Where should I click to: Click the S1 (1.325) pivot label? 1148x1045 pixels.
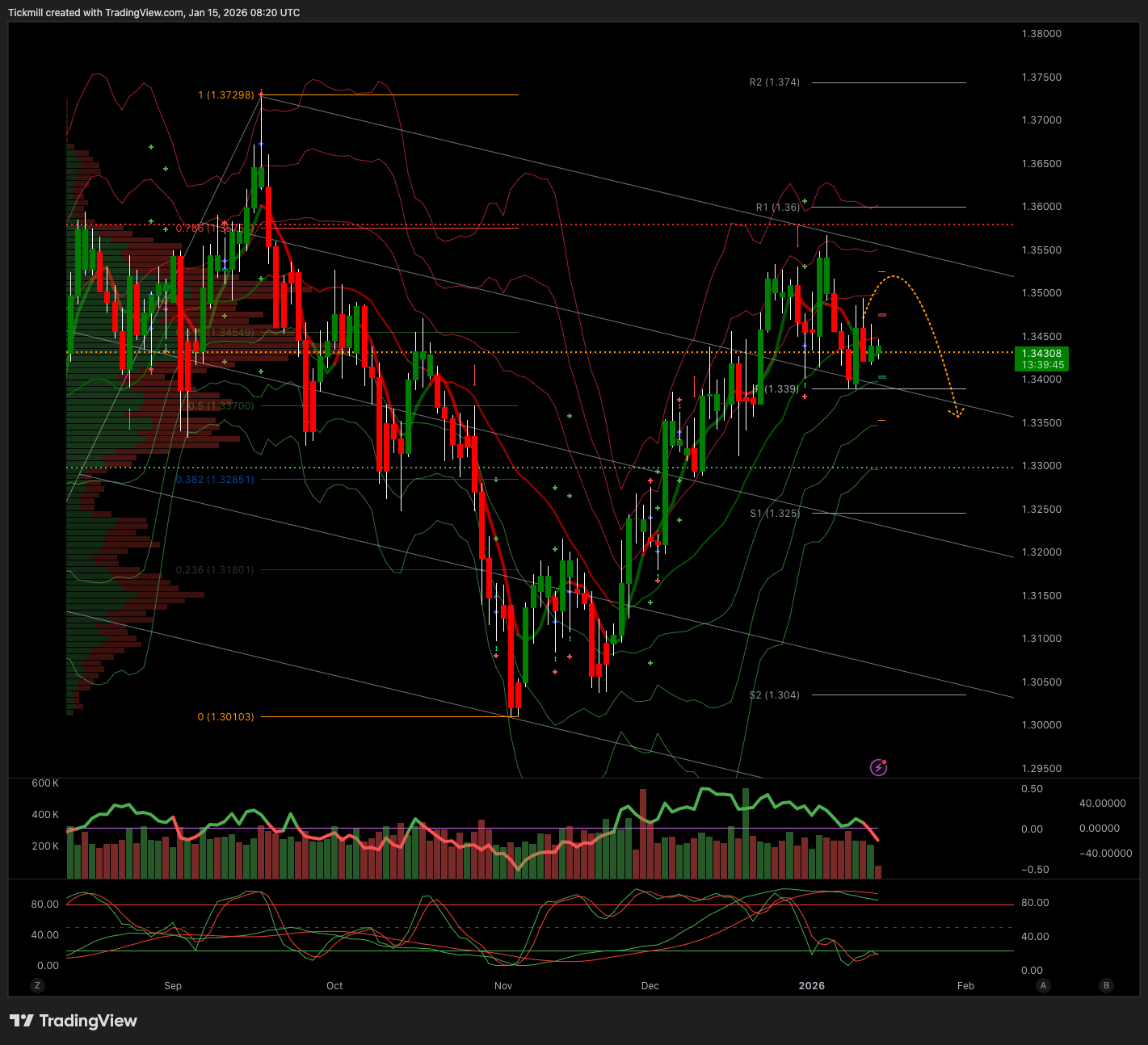tap(774, 514)
